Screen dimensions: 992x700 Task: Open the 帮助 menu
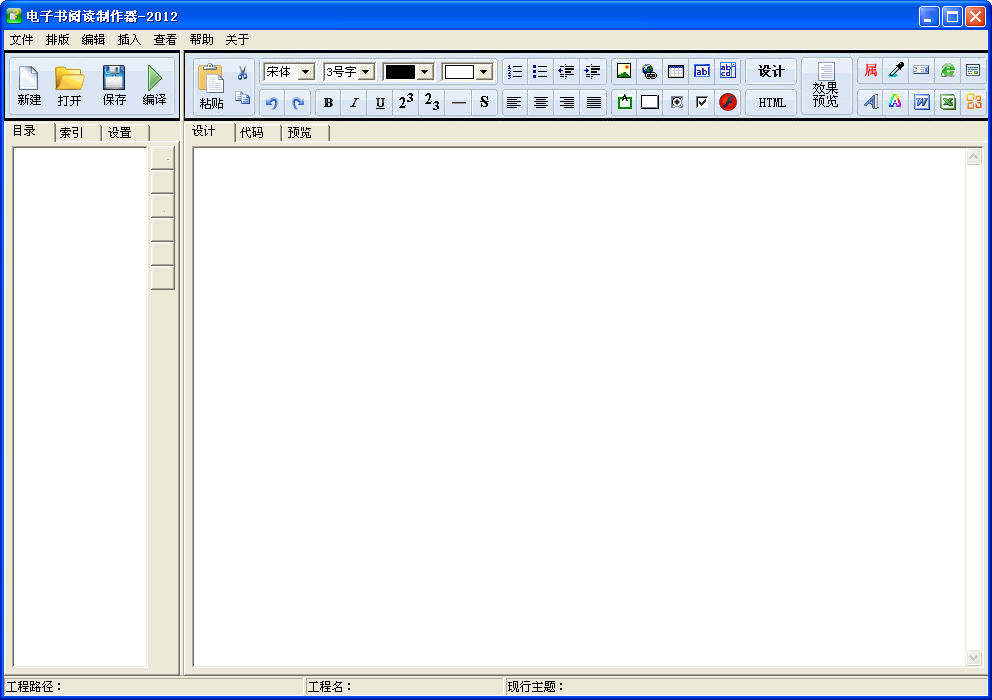point(202,39)
